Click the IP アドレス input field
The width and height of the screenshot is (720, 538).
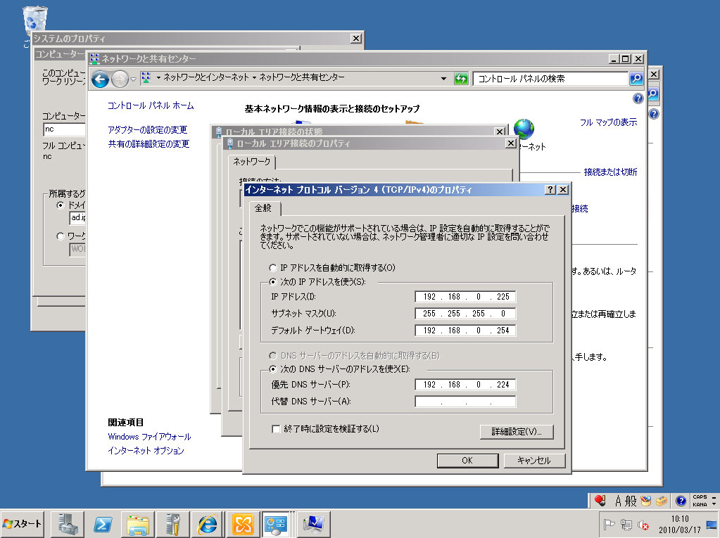coord(465,297)
